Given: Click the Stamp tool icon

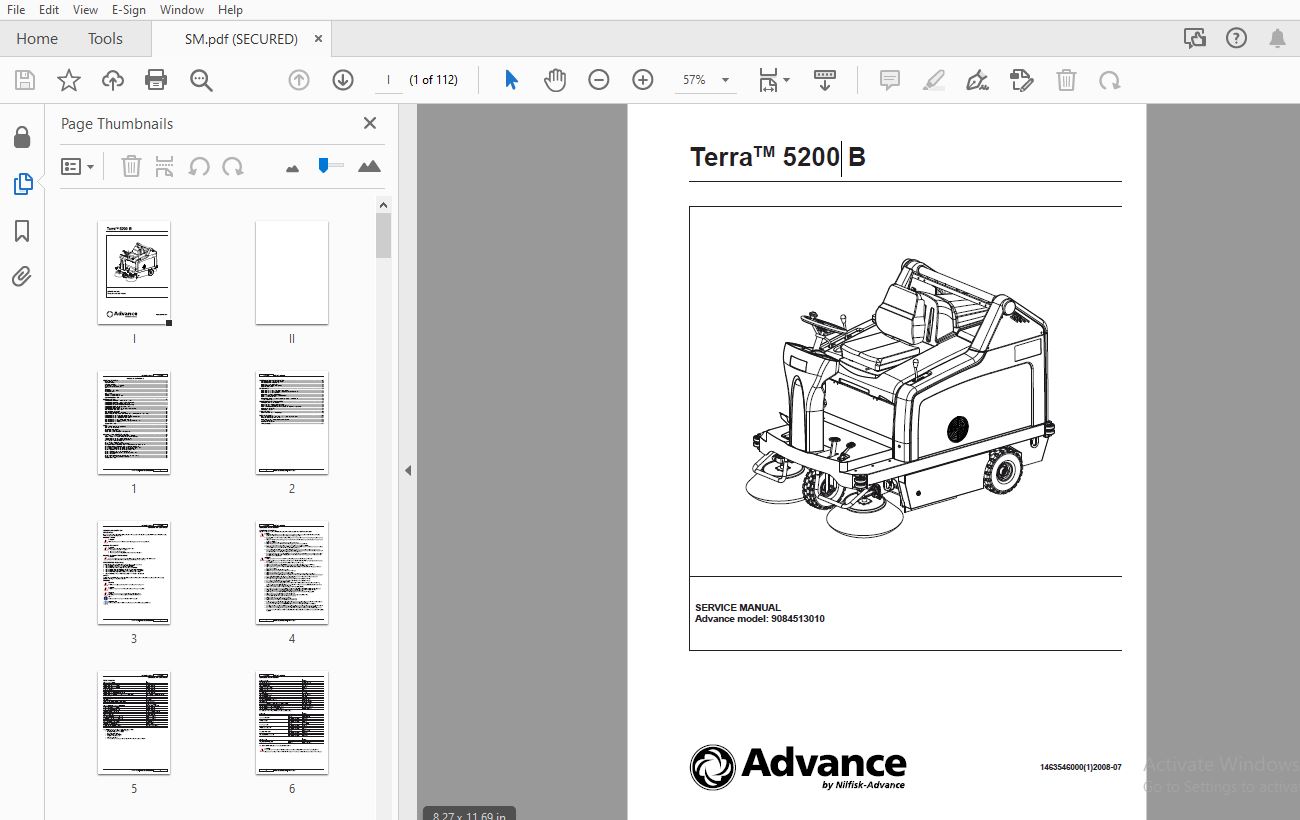Looking at the screenshot, I should click(1022, 80).
